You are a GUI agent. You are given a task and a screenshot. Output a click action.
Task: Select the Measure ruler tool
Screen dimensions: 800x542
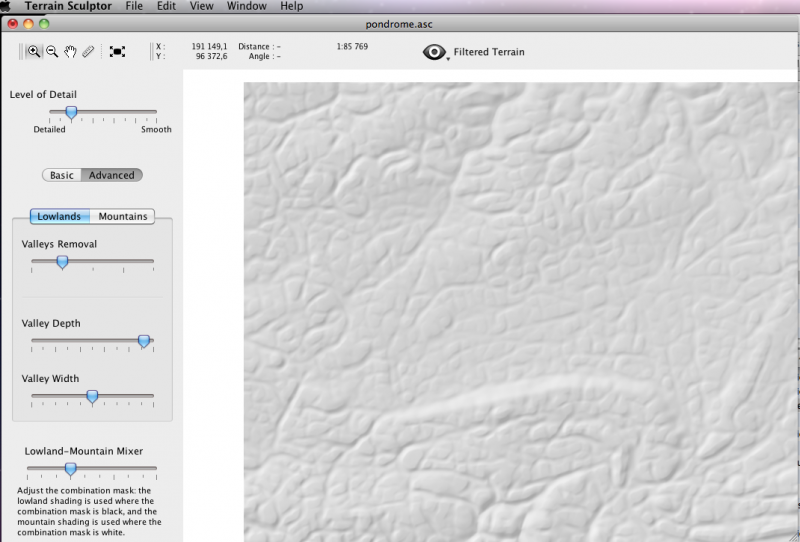(88, 51)
